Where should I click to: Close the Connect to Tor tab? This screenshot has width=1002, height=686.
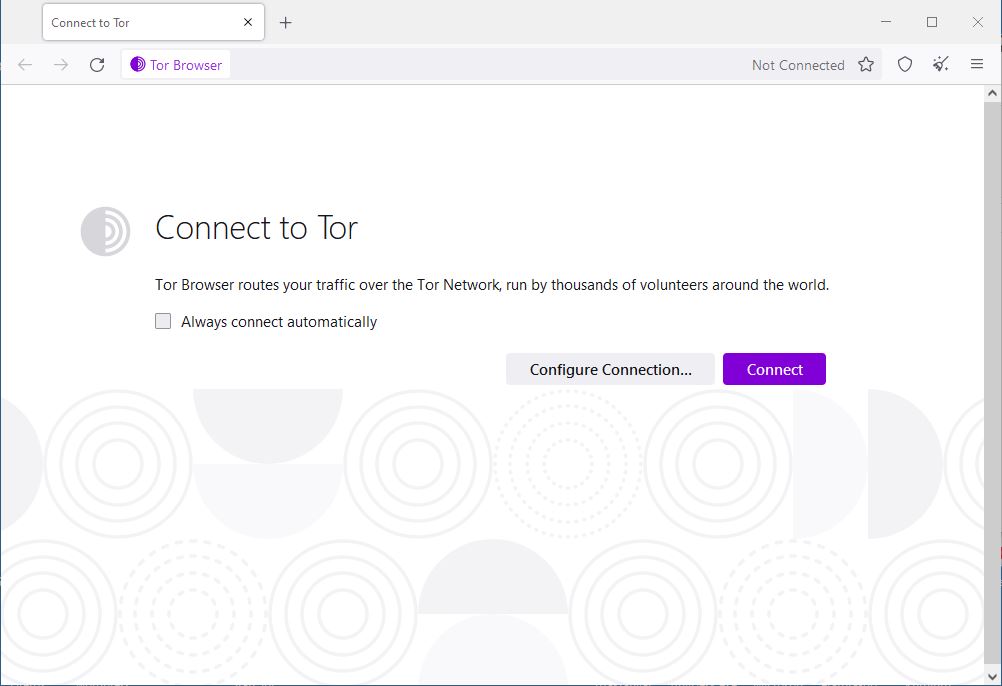(248, 22)
